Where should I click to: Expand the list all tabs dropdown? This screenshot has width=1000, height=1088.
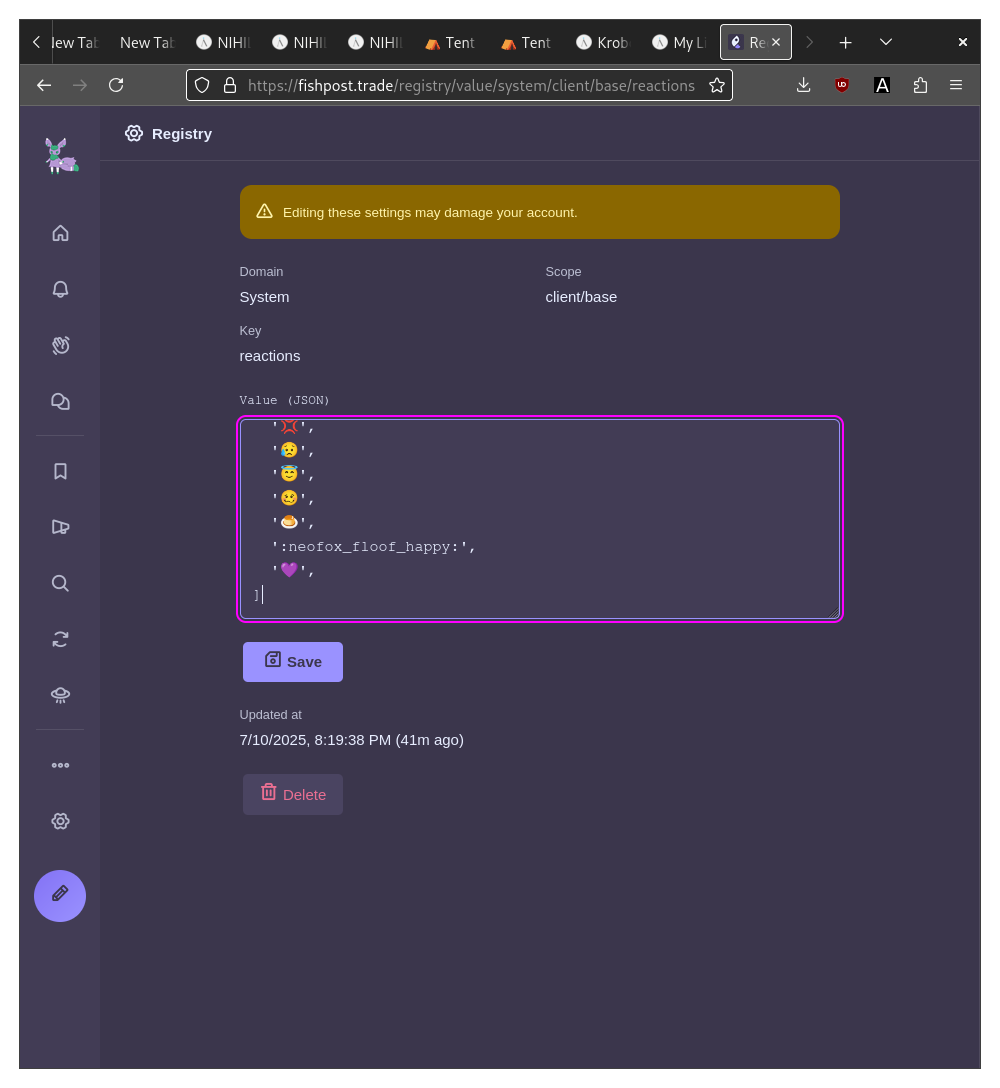[x=885, y=42]
